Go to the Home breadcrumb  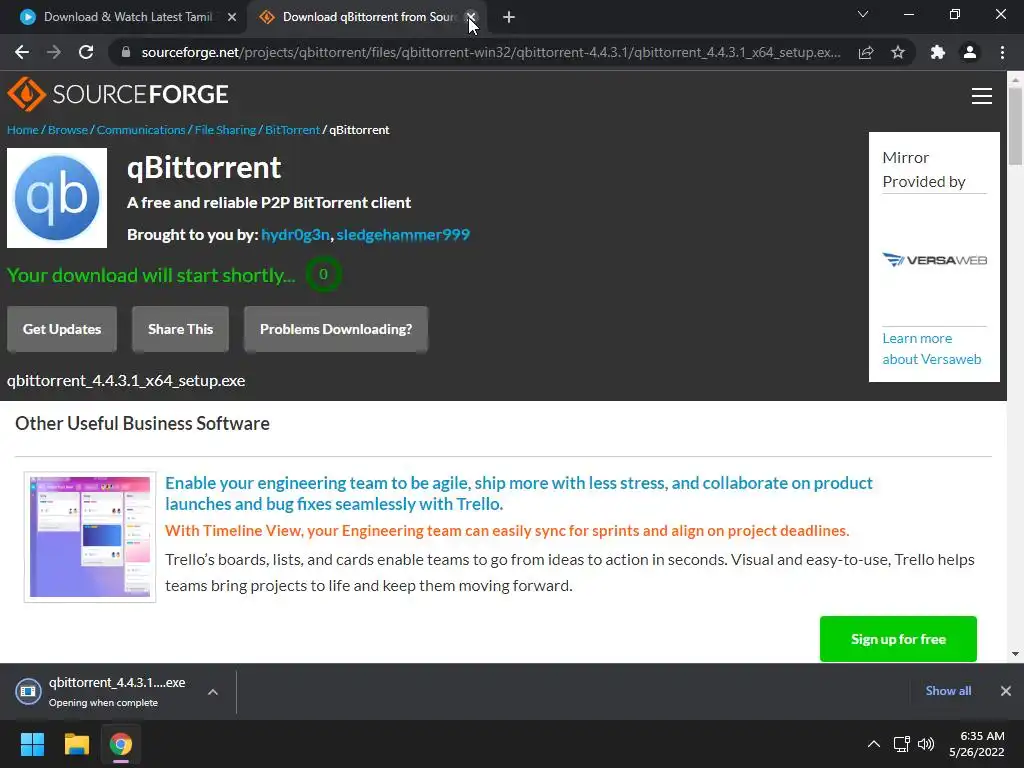[x=23, y=130]
